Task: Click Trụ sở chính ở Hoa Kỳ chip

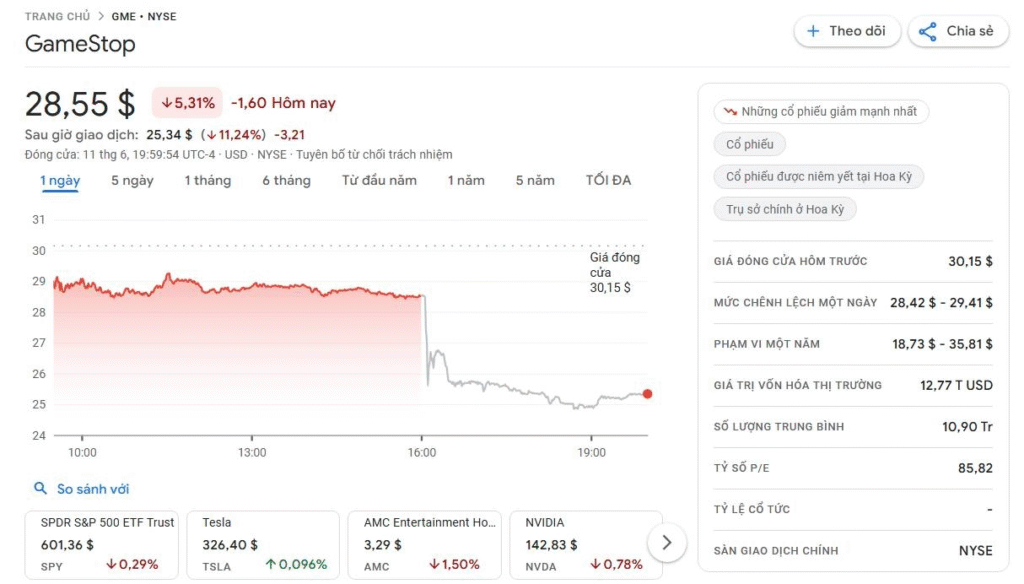Action: (785, 210)
